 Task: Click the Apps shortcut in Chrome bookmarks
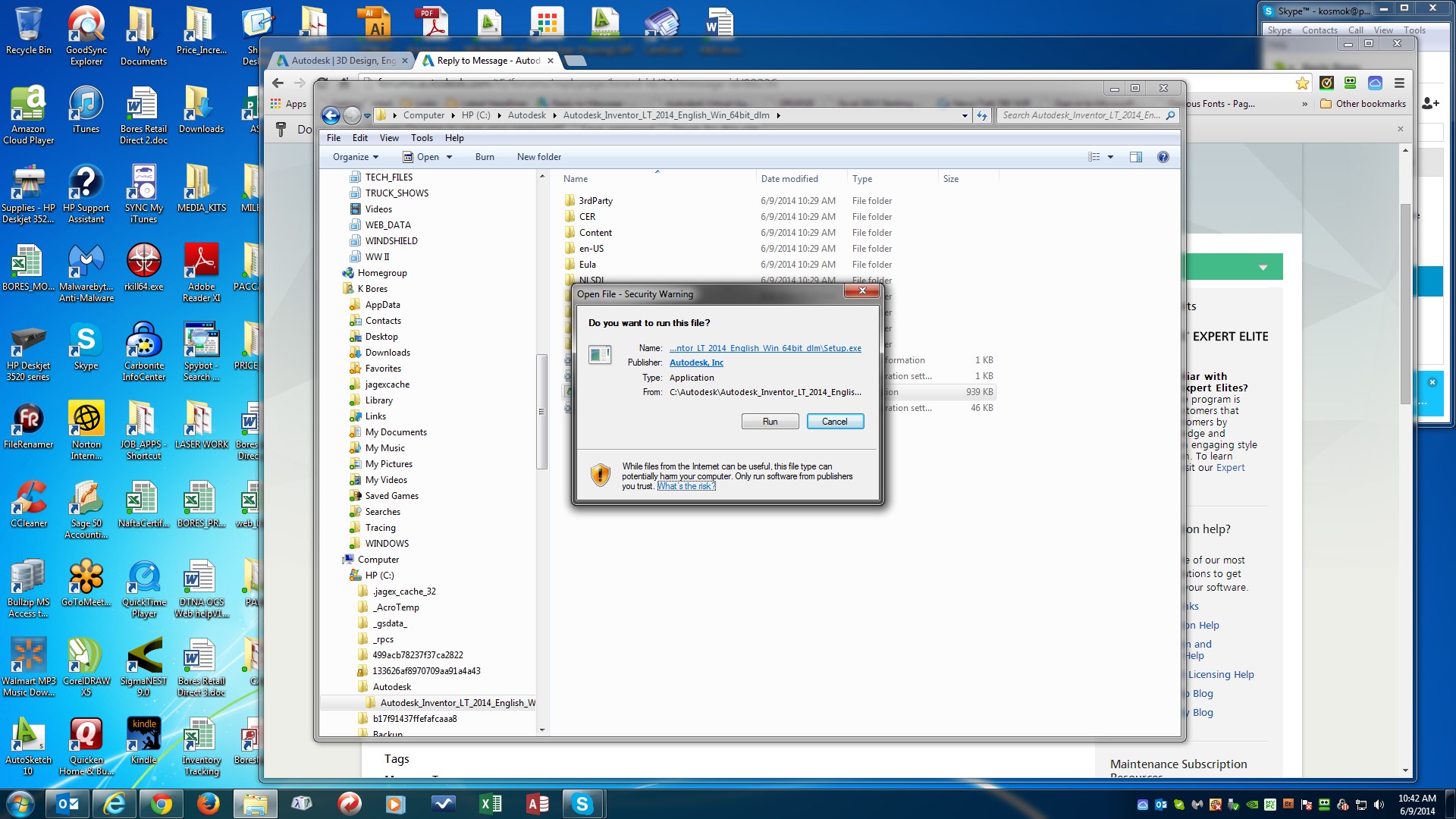pos(289,104)
